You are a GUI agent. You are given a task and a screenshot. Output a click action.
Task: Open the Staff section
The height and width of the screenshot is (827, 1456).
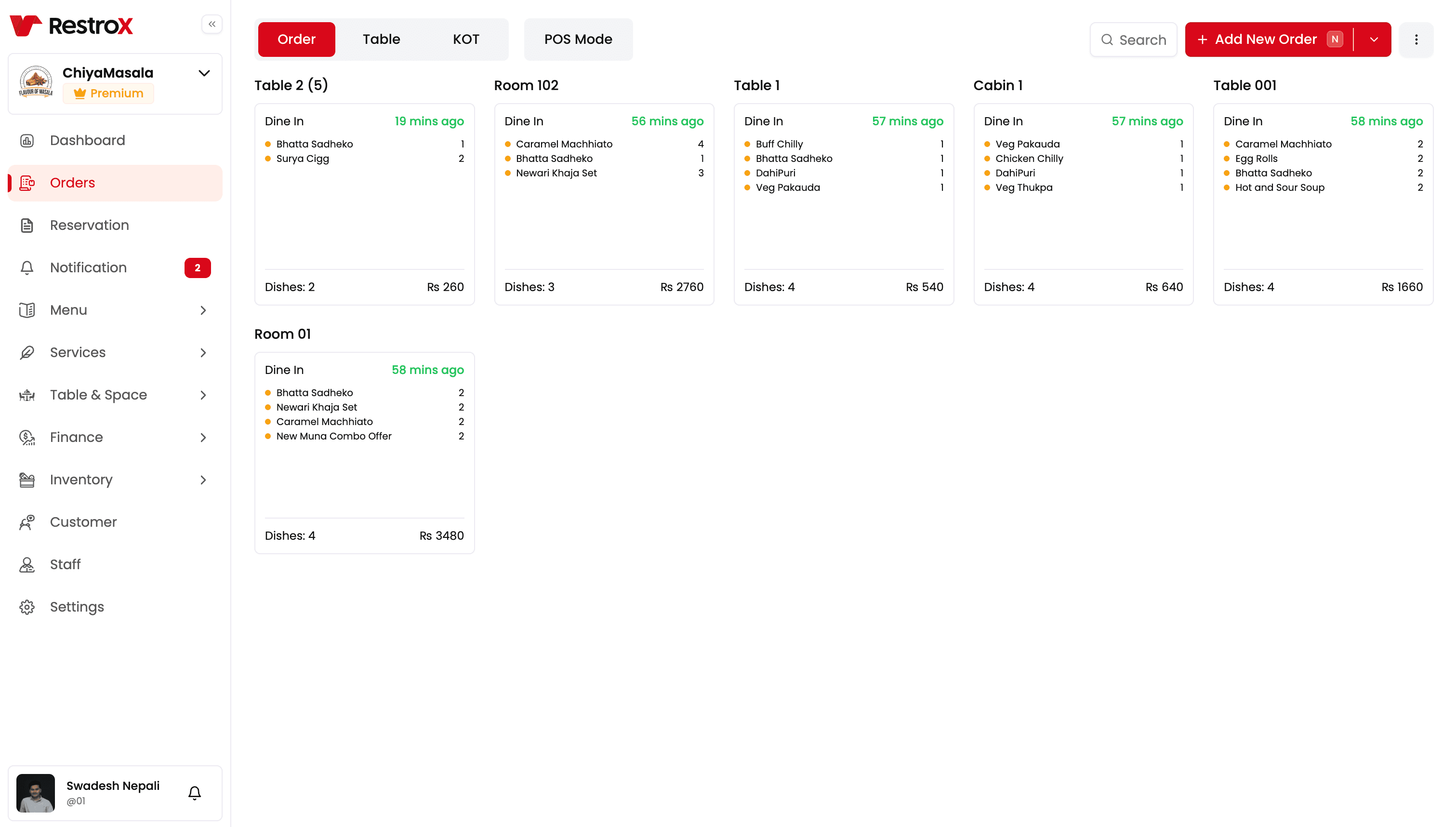coord(65,564)
